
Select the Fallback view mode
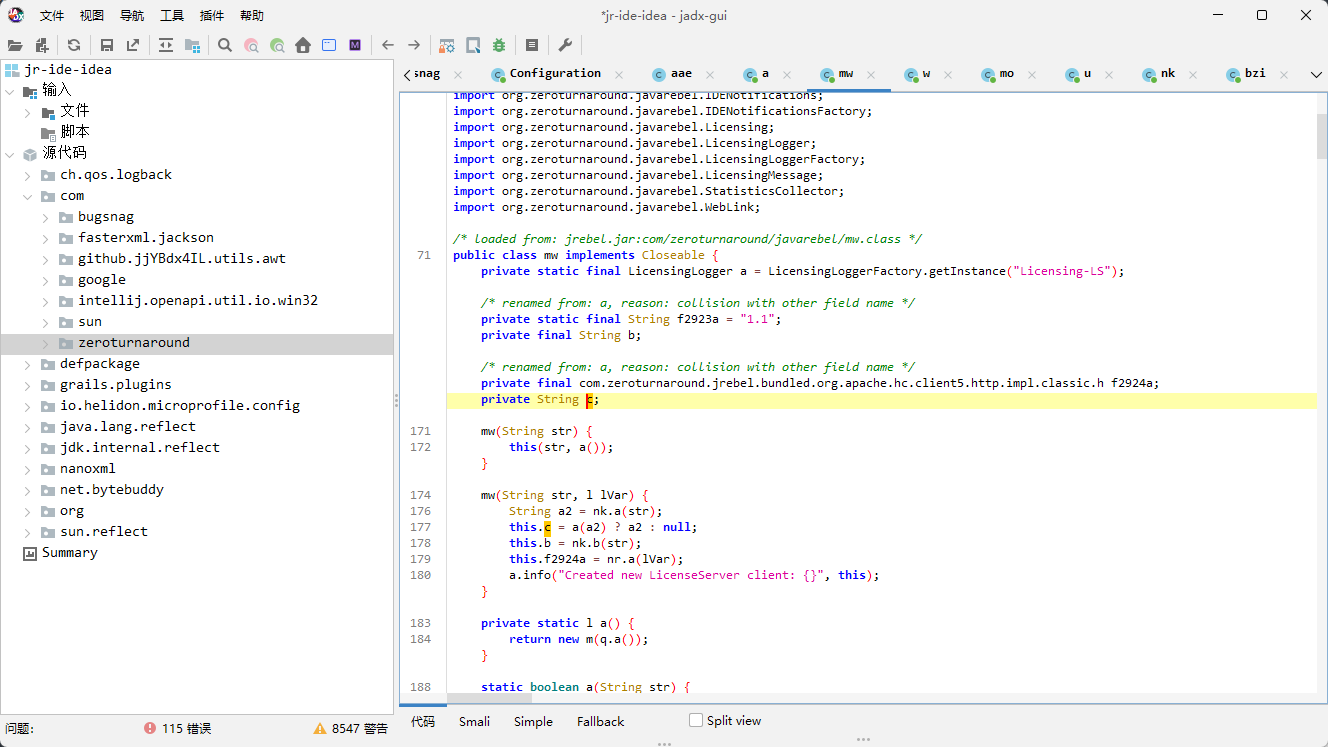coord(600,721)
